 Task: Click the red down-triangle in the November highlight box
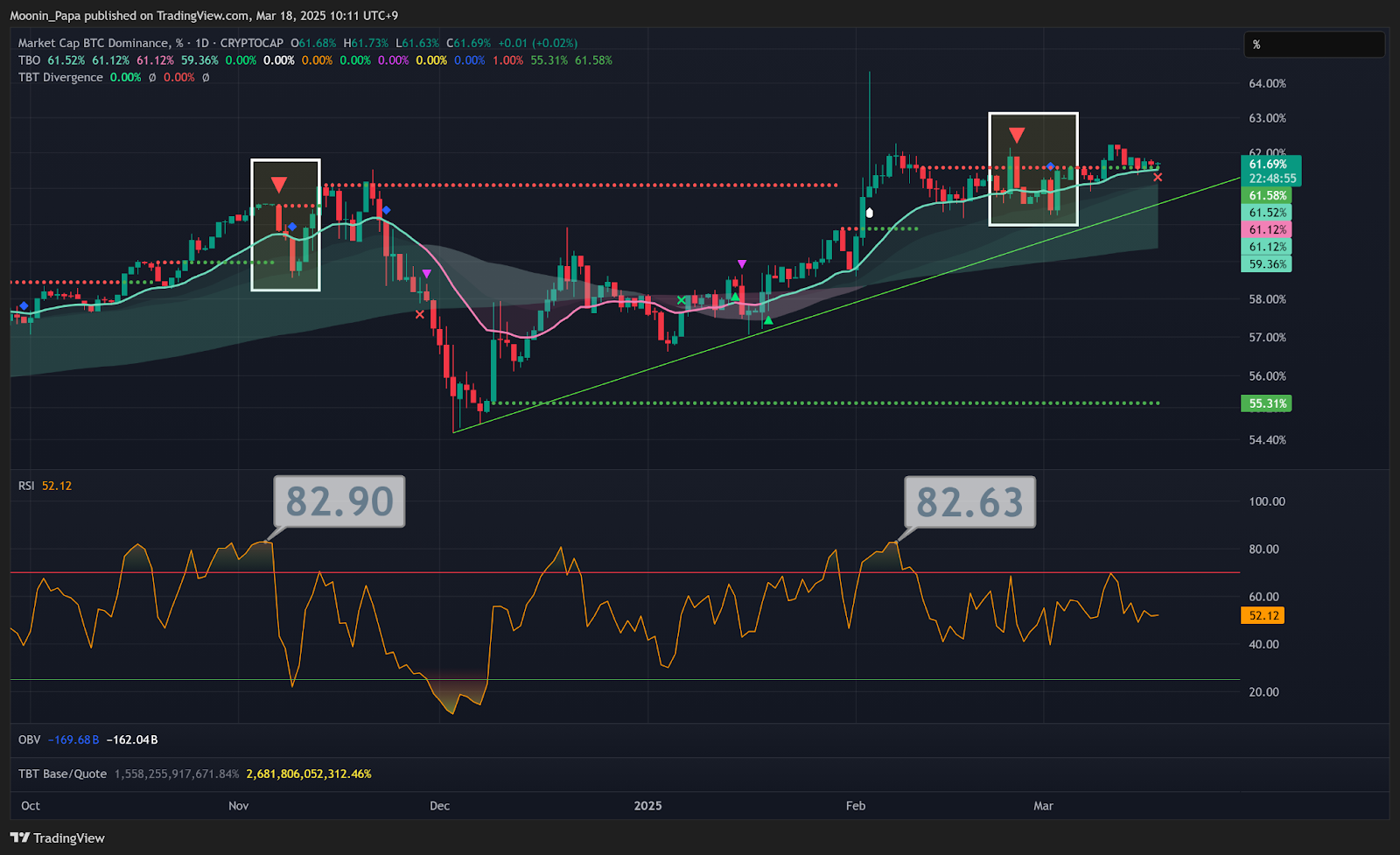point(278,185)
